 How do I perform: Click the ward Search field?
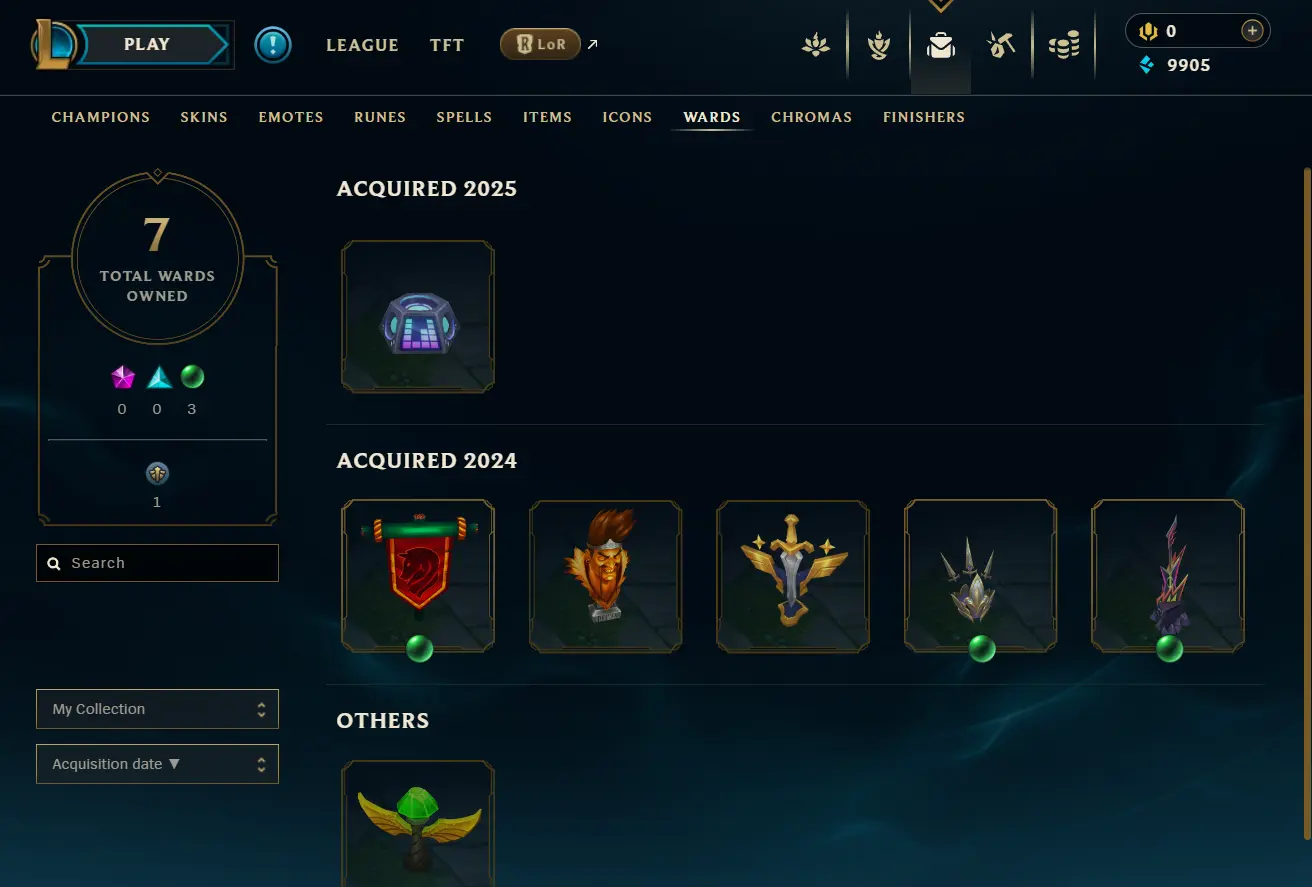(x=157, y=563)
